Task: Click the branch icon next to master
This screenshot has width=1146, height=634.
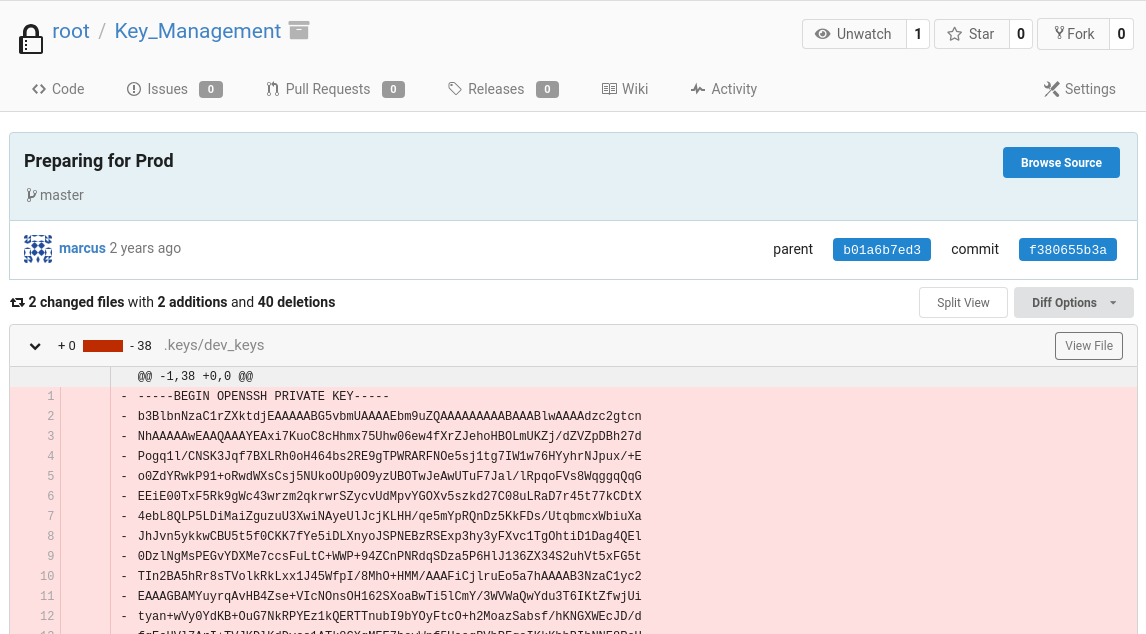Action: point(31,195)
